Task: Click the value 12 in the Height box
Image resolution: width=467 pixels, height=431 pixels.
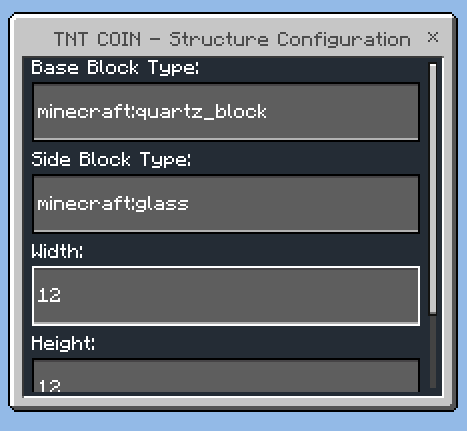Action: click(x=49, y=386)
